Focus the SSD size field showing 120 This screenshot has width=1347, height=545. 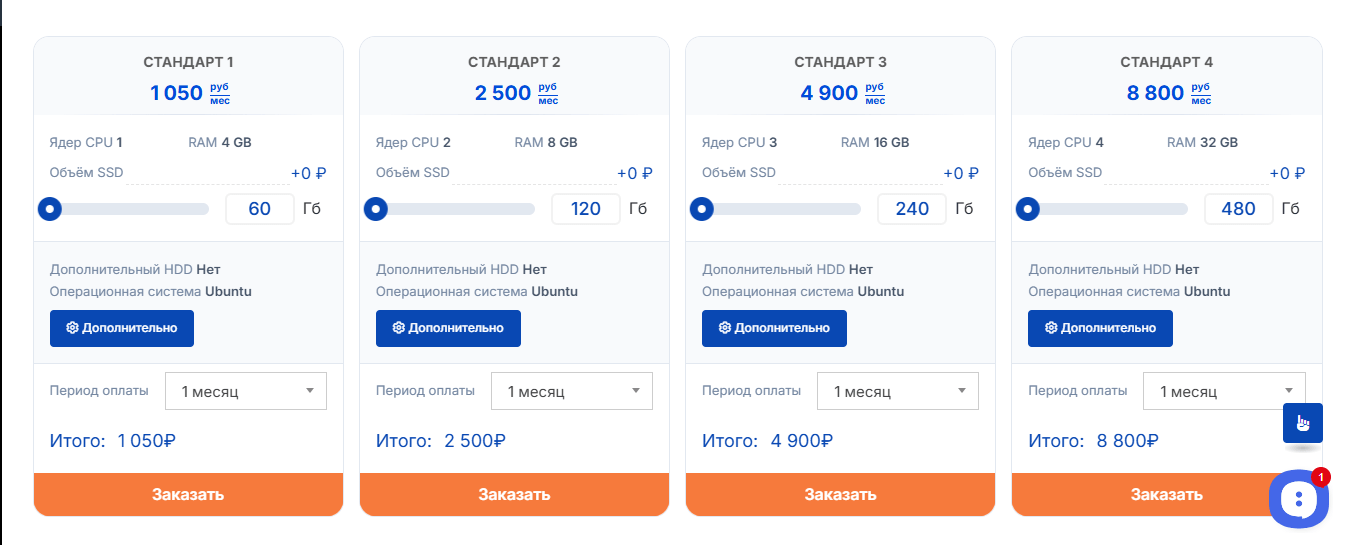click(585, 209)
